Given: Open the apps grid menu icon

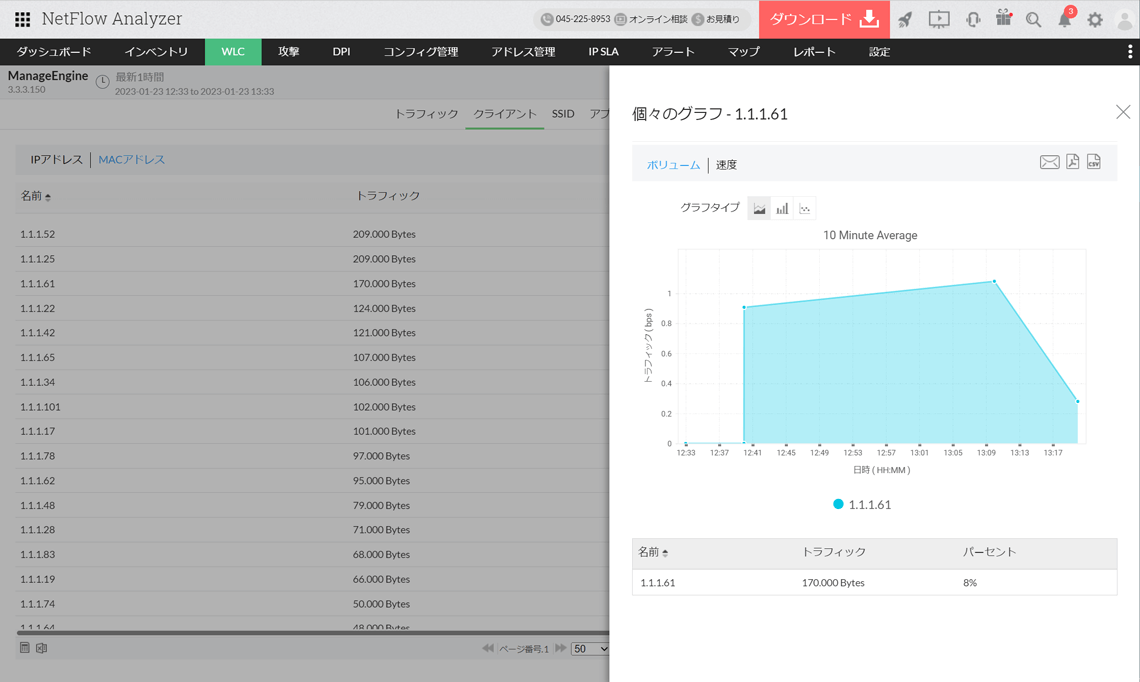Looking at the screenshot, I should 22,19.
